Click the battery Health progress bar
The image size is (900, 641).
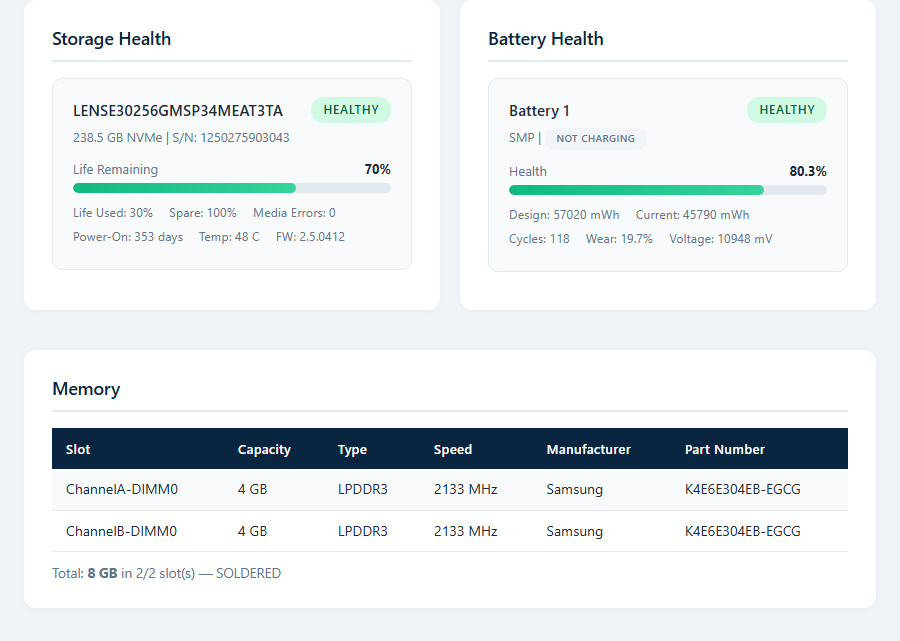[668, 190]
